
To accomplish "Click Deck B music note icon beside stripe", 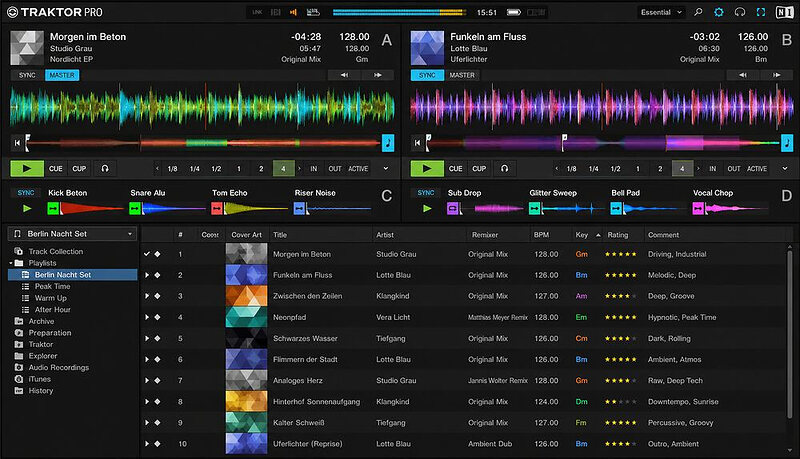I will pyautogui.click(x=787, y=143).
